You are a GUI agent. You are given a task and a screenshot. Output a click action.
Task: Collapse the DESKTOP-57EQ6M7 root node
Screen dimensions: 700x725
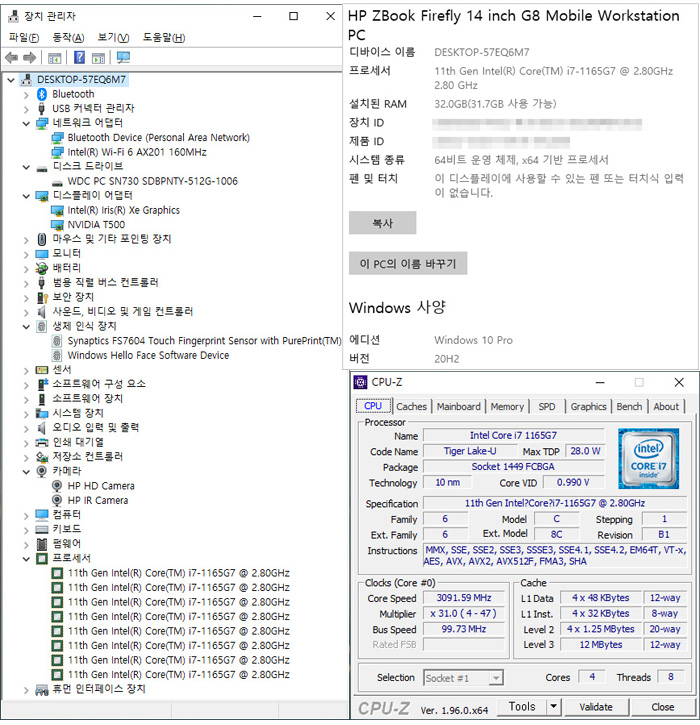[11, 80]
